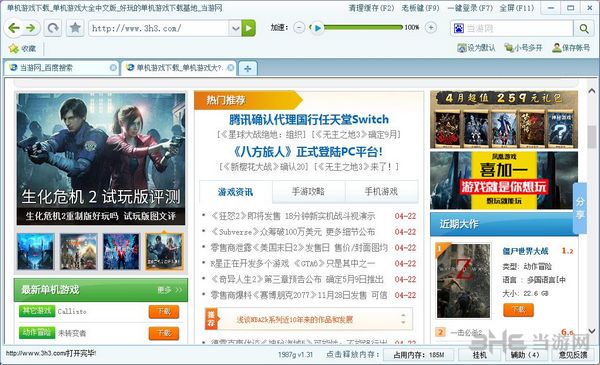Click 老板键(F9) boss key
600x365 pixels.
(x=420, y=8)
